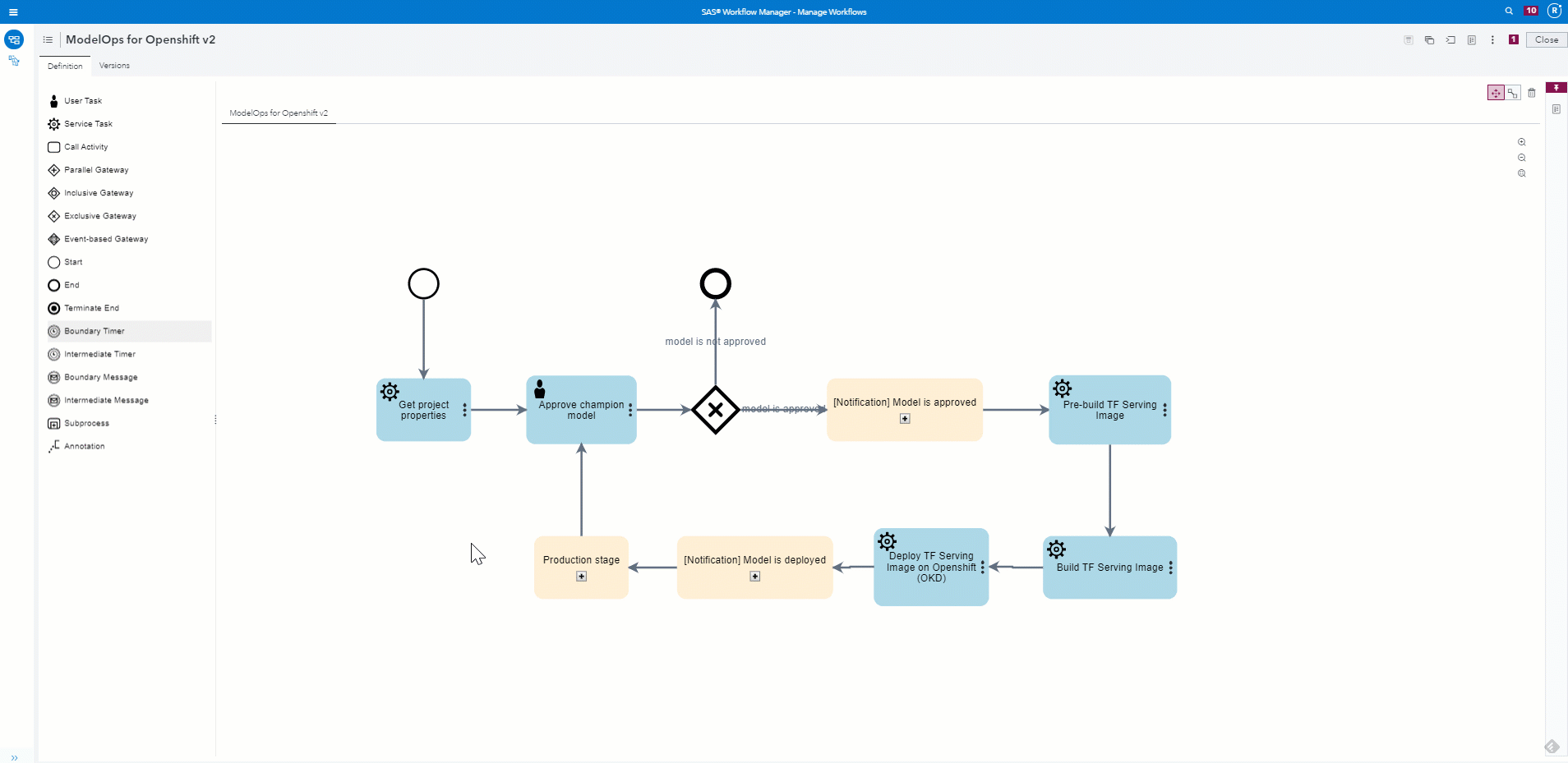This screenshot has height=763, width=1568.
Task: Click the 'model is not approved' flow label
Action: tap(715, 342)
